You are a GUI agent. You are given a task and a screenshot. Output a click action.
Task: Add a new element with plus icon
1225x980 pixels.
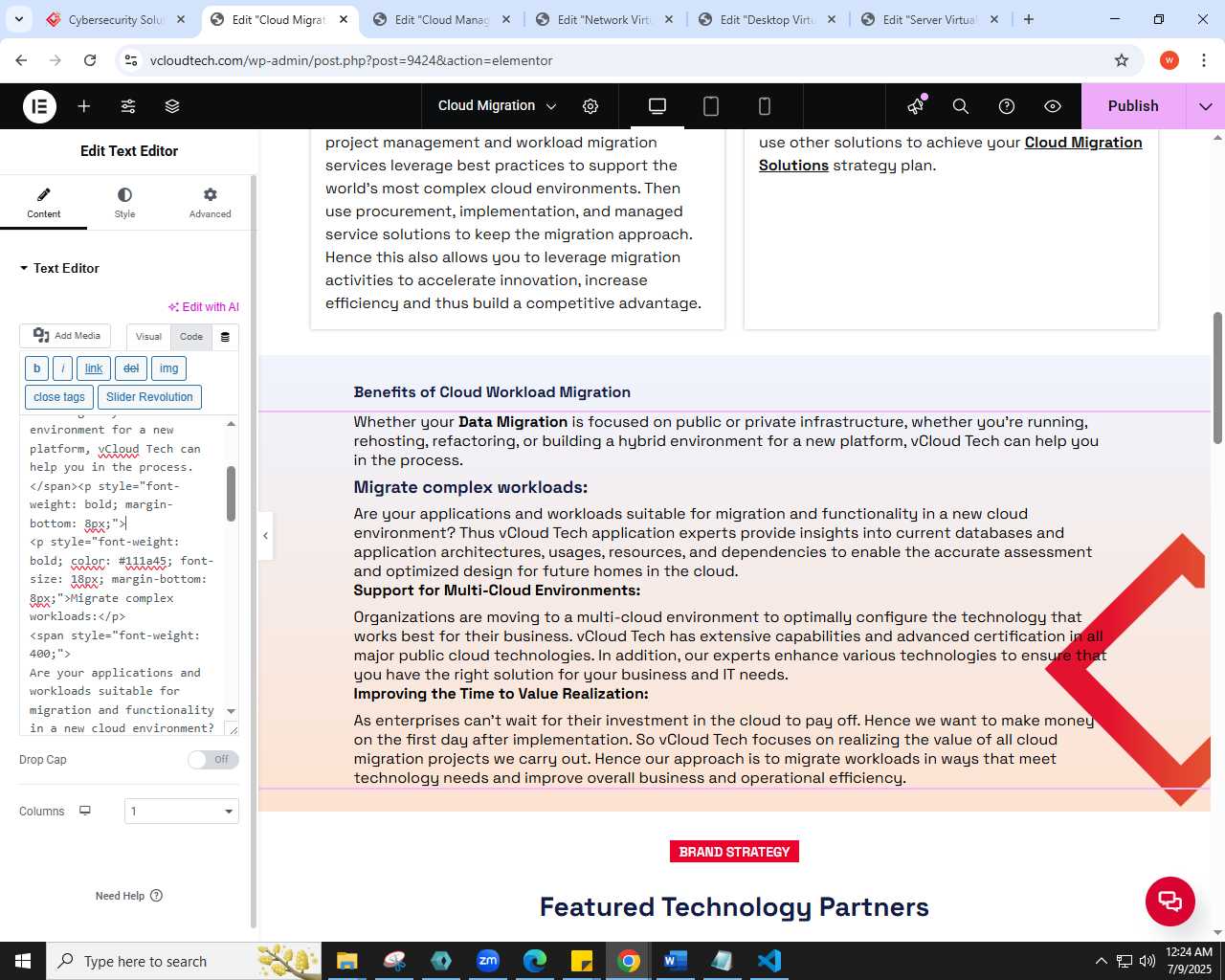(84, 106)
